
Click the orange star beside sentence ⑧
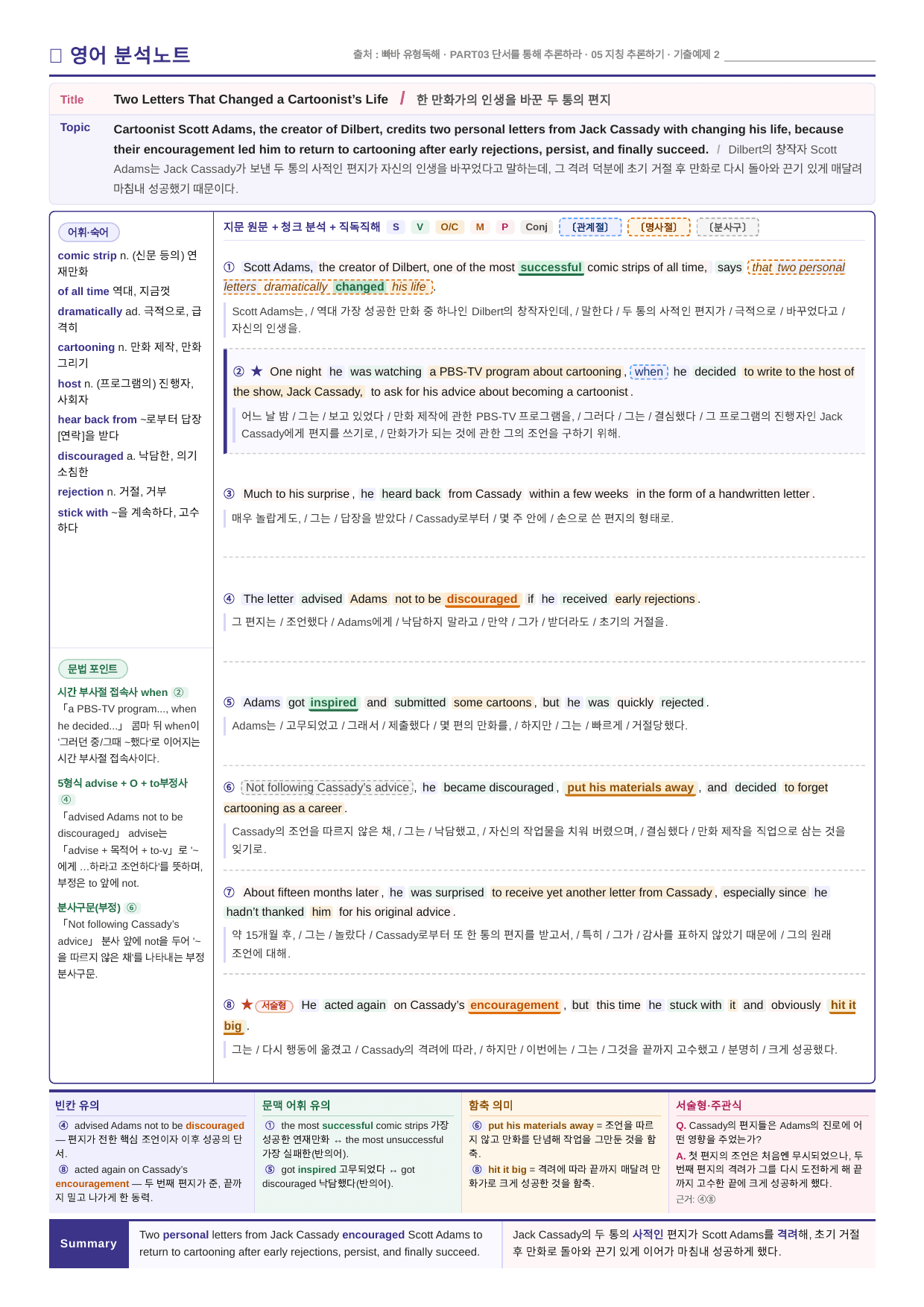(x=247, y=1004)
